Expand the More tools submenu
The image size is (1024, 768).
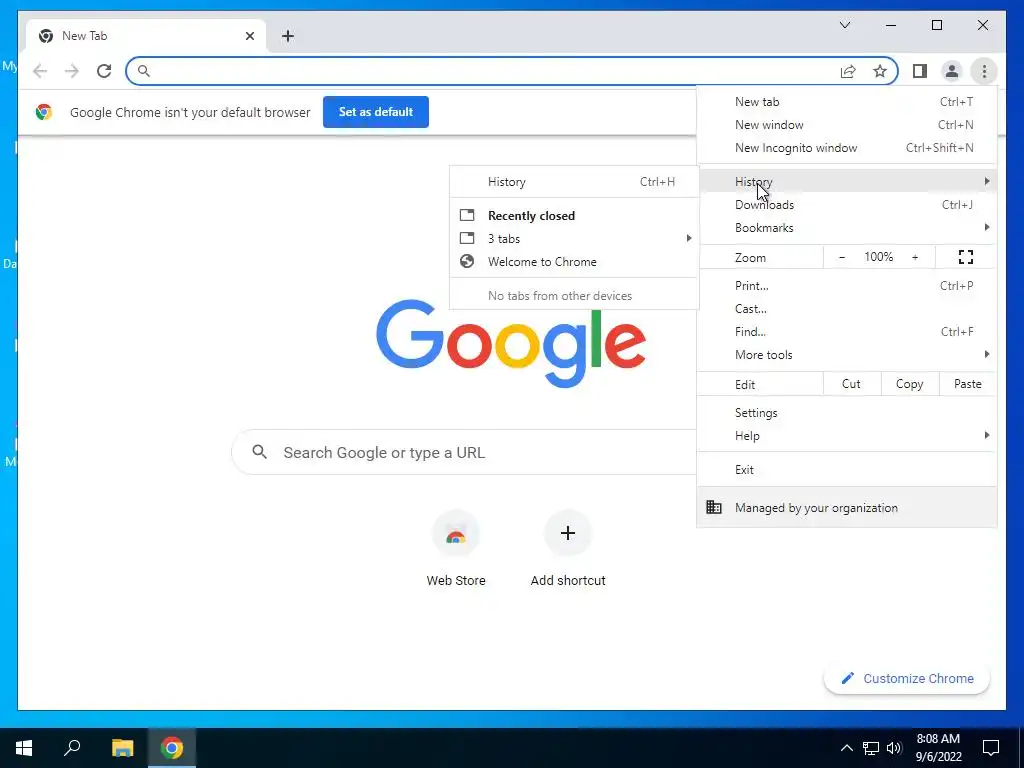coord(846,355)
